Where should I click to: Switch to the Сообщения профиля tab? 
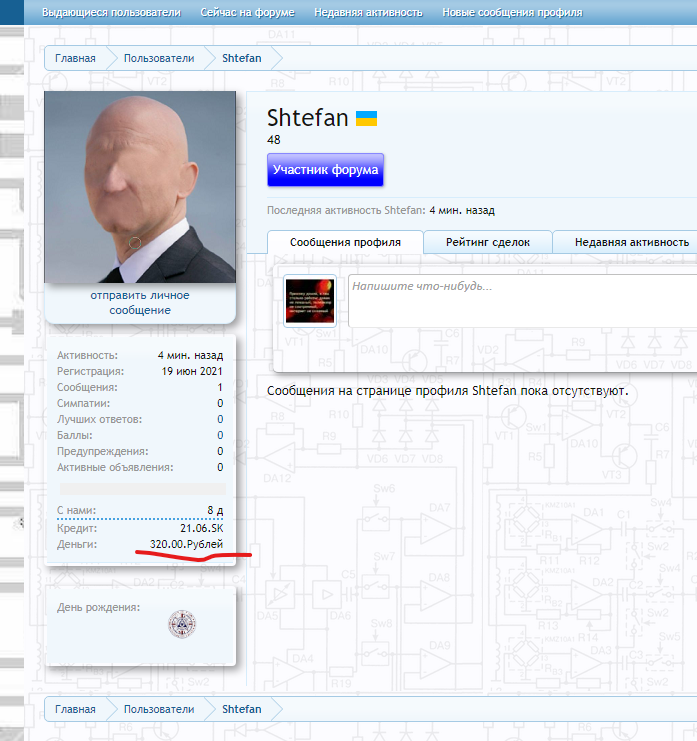[345, 242]
